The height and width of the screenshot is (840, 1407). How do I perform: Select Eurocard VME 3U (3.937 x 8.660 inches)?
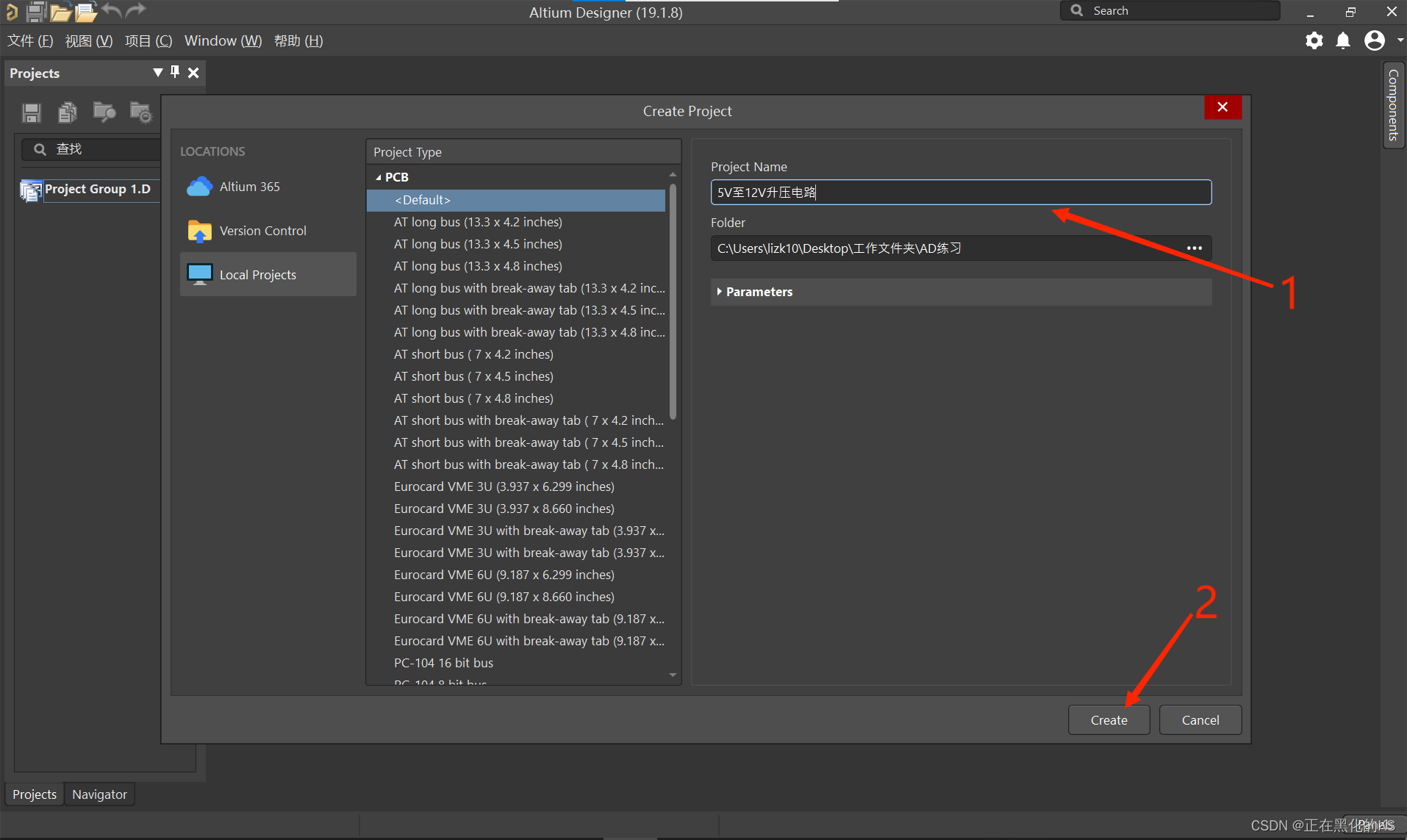(x=516, y=509)
